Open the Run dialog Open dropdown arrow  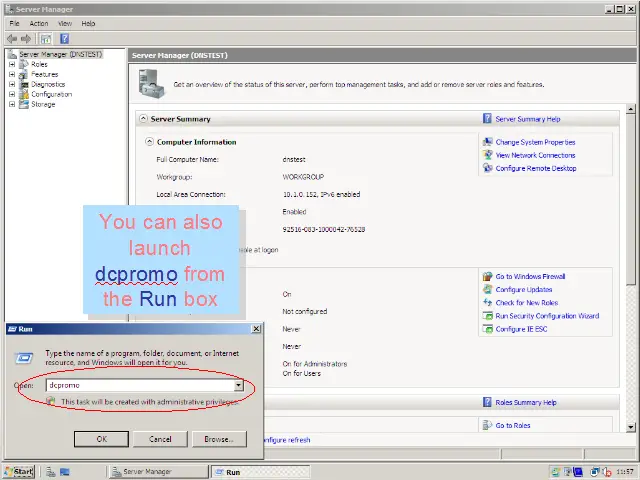click(238, 385)
